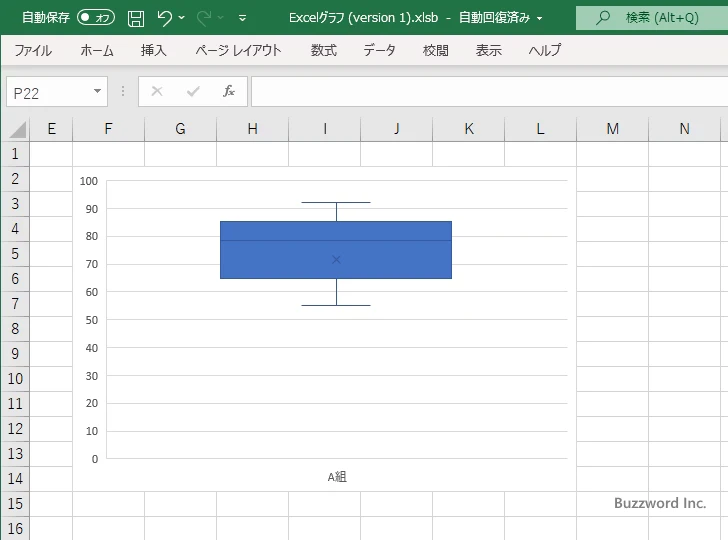This screenshot has height=540, width=728.
Task: Select row 8 header
Action: click(x=15, y=329)
